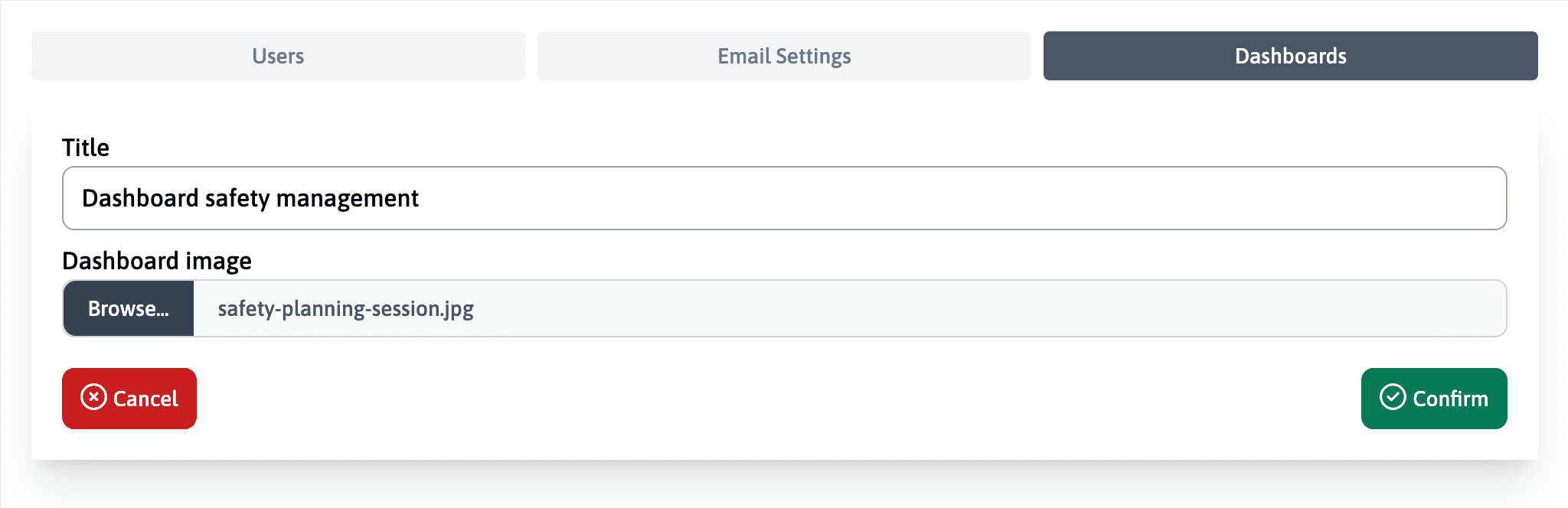Click the checkmark icon inside Confirm button
Screen dimensions: 1568x508
(1395, 398)
